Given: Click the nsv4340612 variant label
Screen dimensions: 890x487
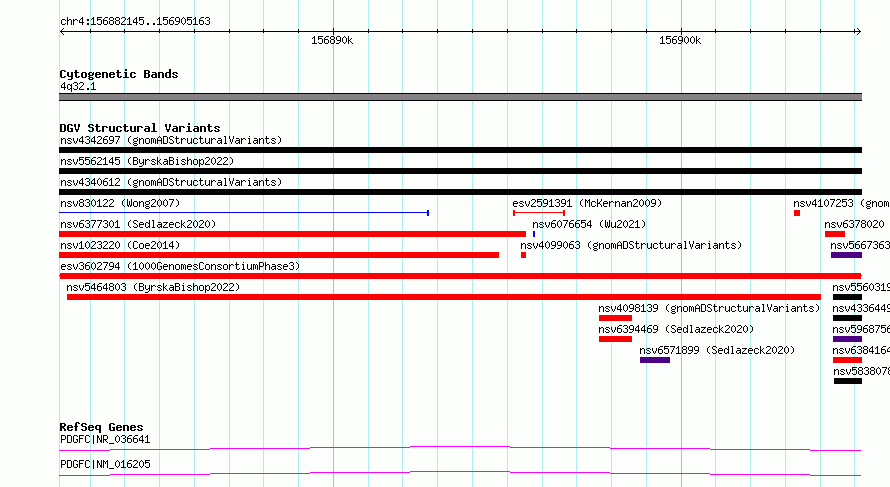Looking at the screenshot, I should [x=171, y=182].
